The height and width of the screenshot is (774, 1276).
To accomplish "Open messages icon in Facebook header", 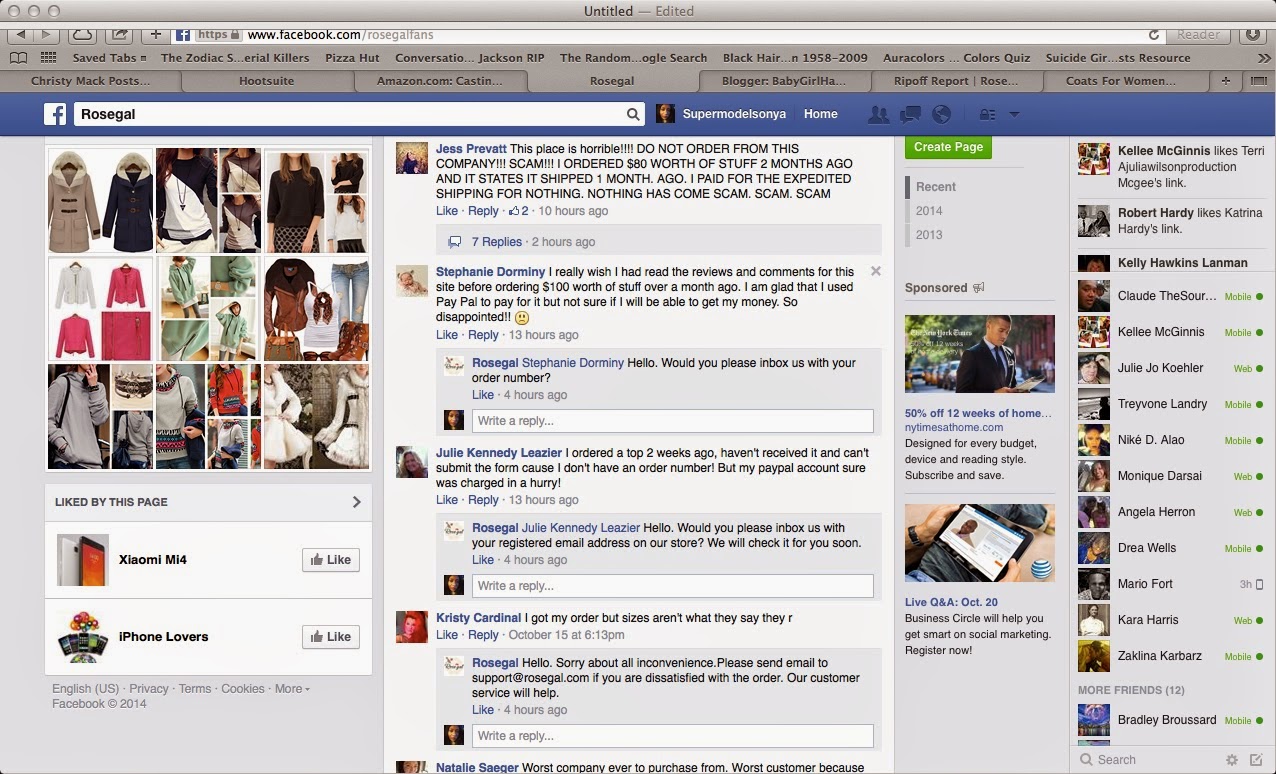I will (x=910, y=114).
